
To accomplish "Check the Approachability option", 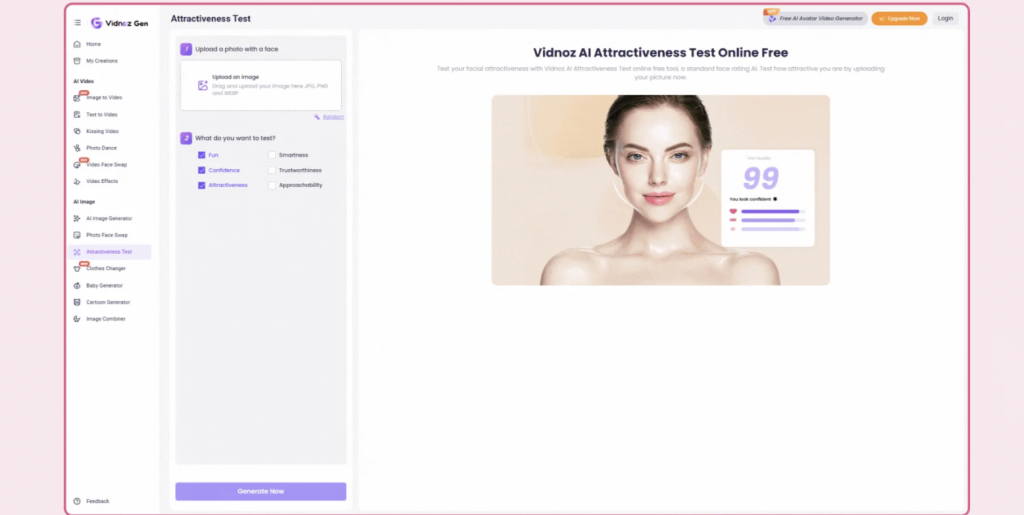I will (272, 185).
